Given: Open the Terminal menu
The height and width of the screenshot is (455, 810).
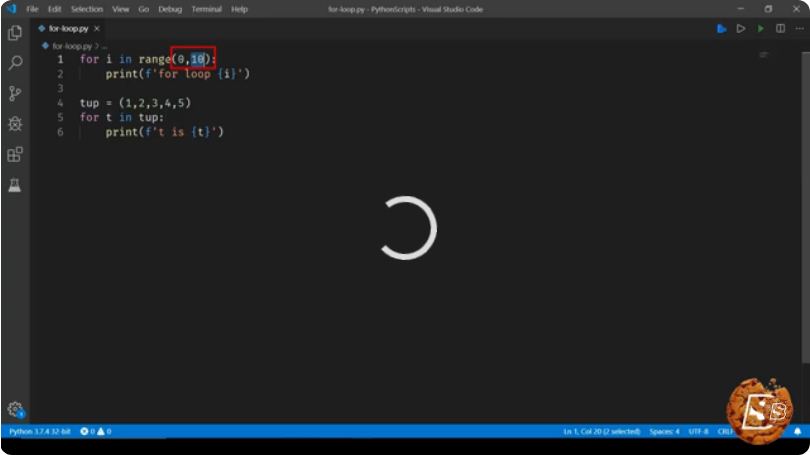Looking at the screenshot, I should pos(206,9).
